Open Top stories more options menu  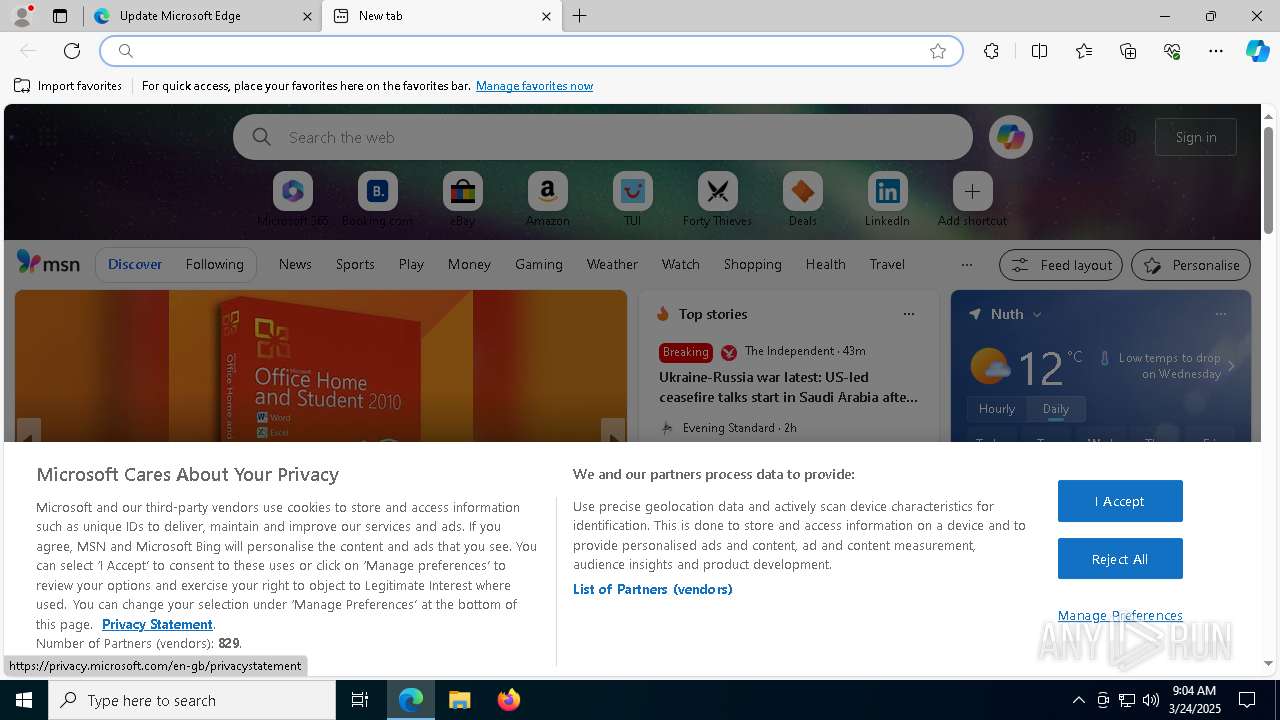pyautogui.click(x=908, y=314)
